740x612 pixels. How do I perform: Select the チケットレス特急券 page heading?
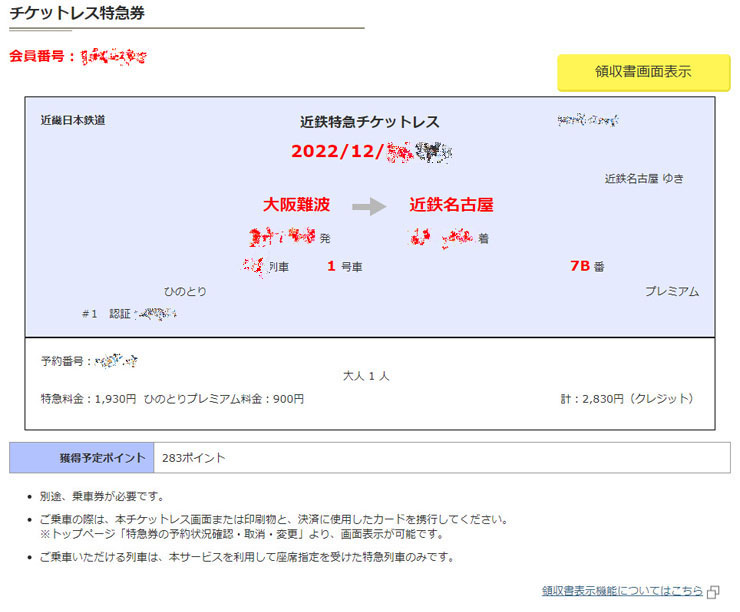(x=77, y=13)
